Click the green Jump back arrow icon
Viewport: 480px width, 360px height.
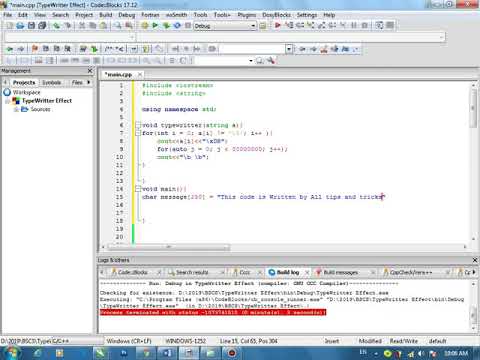pyautogui.click(x=10, y=49)
